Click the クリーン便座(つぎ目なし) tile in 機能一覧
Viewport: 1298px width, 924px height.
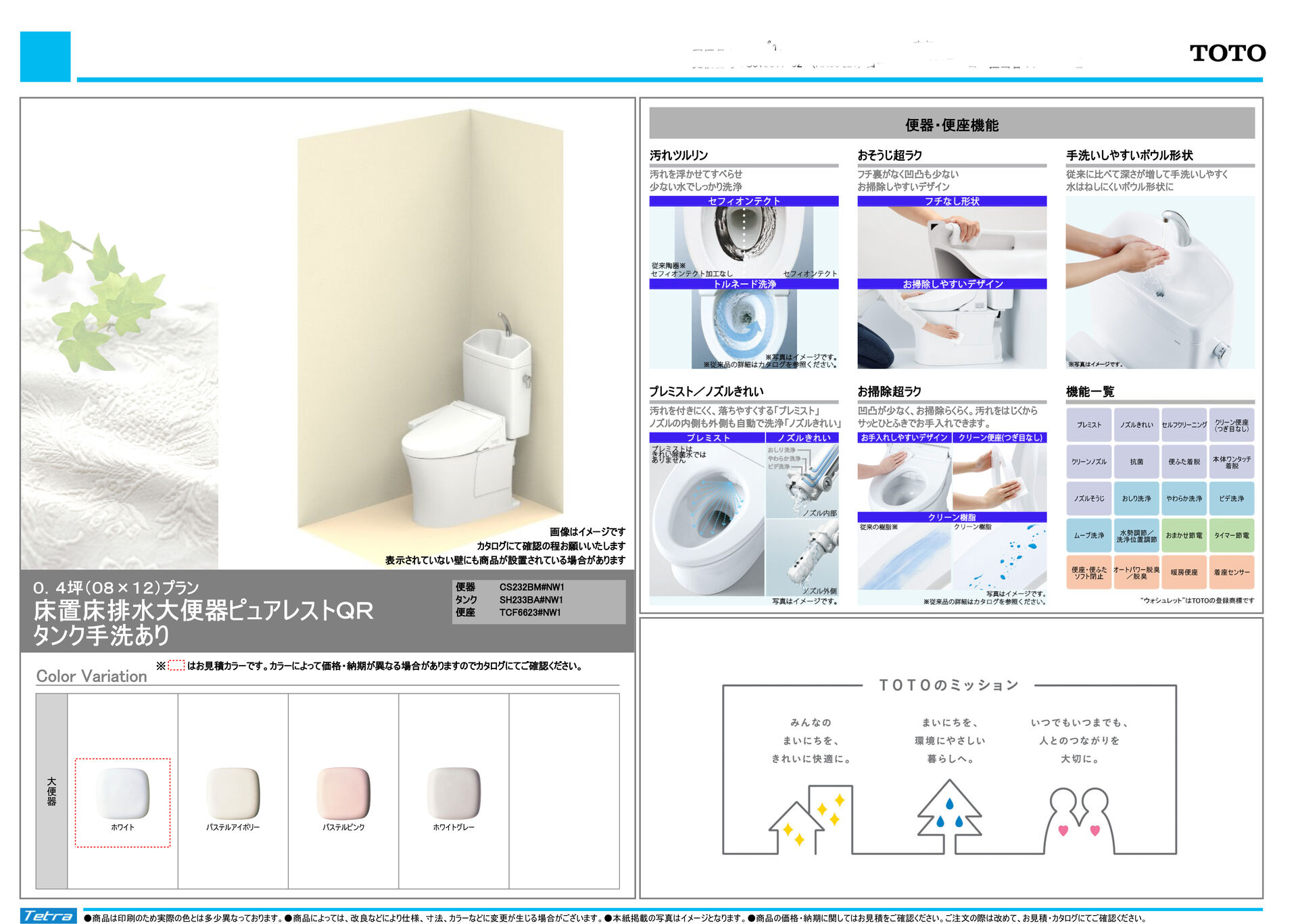point(1232,425)
